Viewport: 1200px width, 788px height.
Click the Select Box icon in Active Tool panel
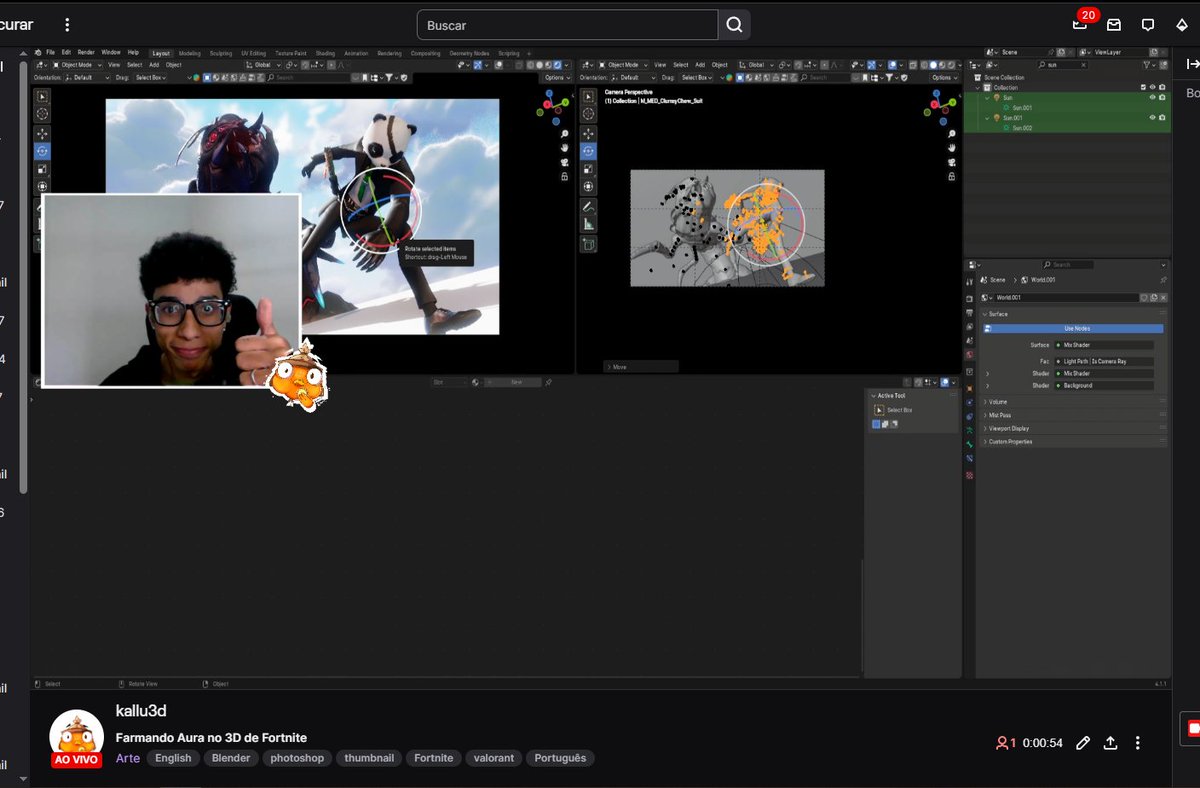tap(879, 410)
